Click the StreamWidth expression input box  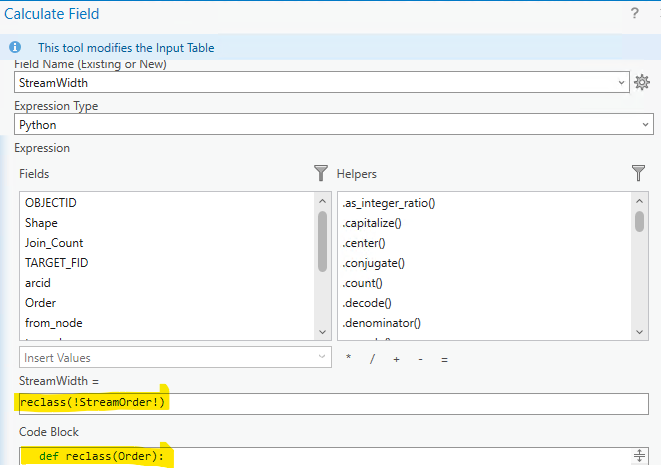tap(330, 403)
